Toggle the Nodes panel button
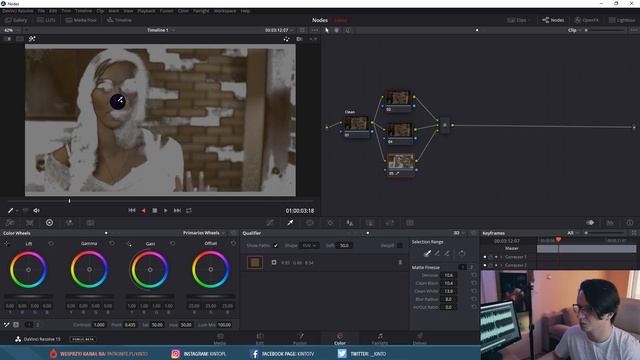The image size is (640, 360). click(x=553, y=20)
